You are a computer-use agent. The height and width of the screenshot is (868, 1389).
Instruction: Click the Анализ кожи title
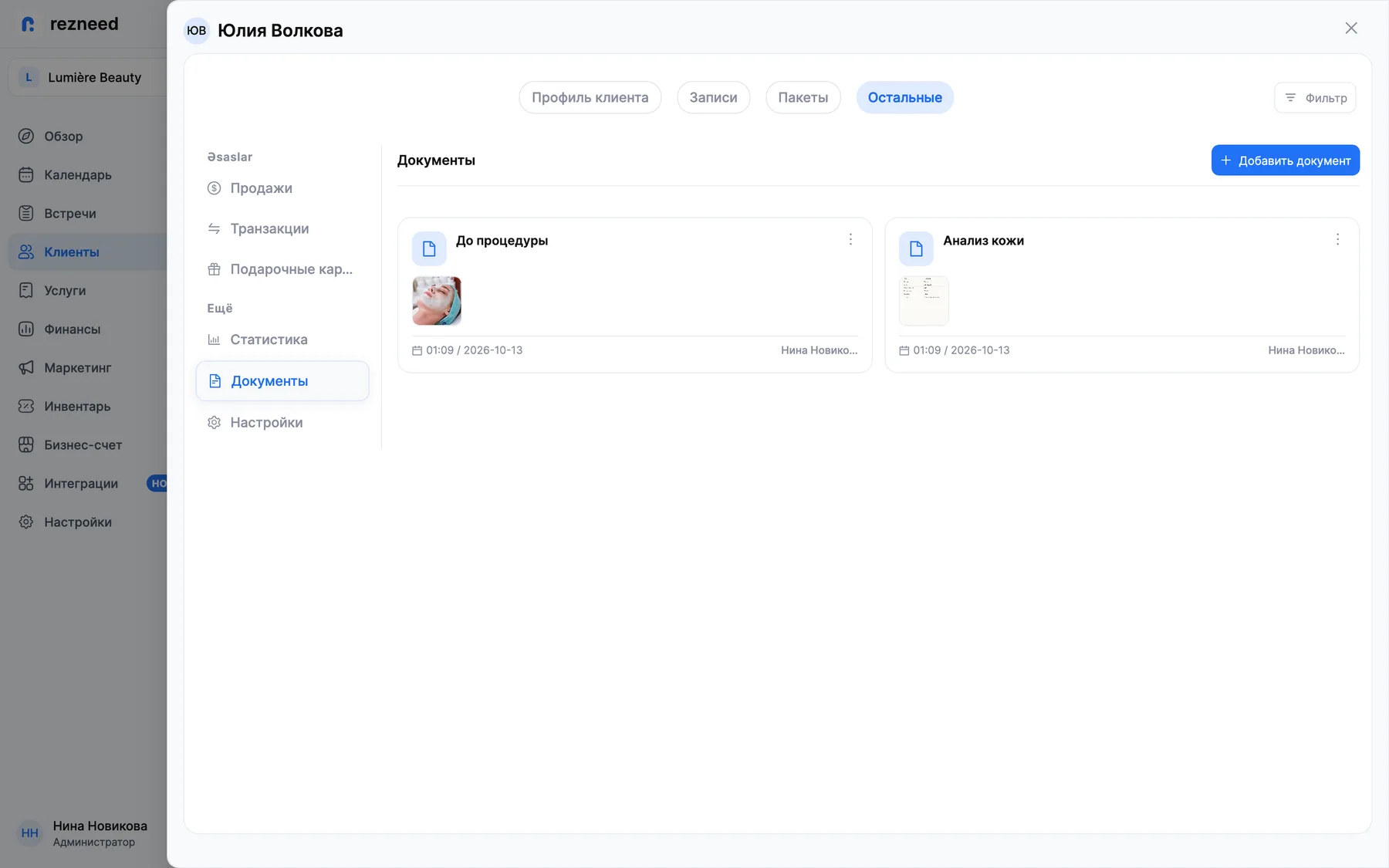coord(983,241)
